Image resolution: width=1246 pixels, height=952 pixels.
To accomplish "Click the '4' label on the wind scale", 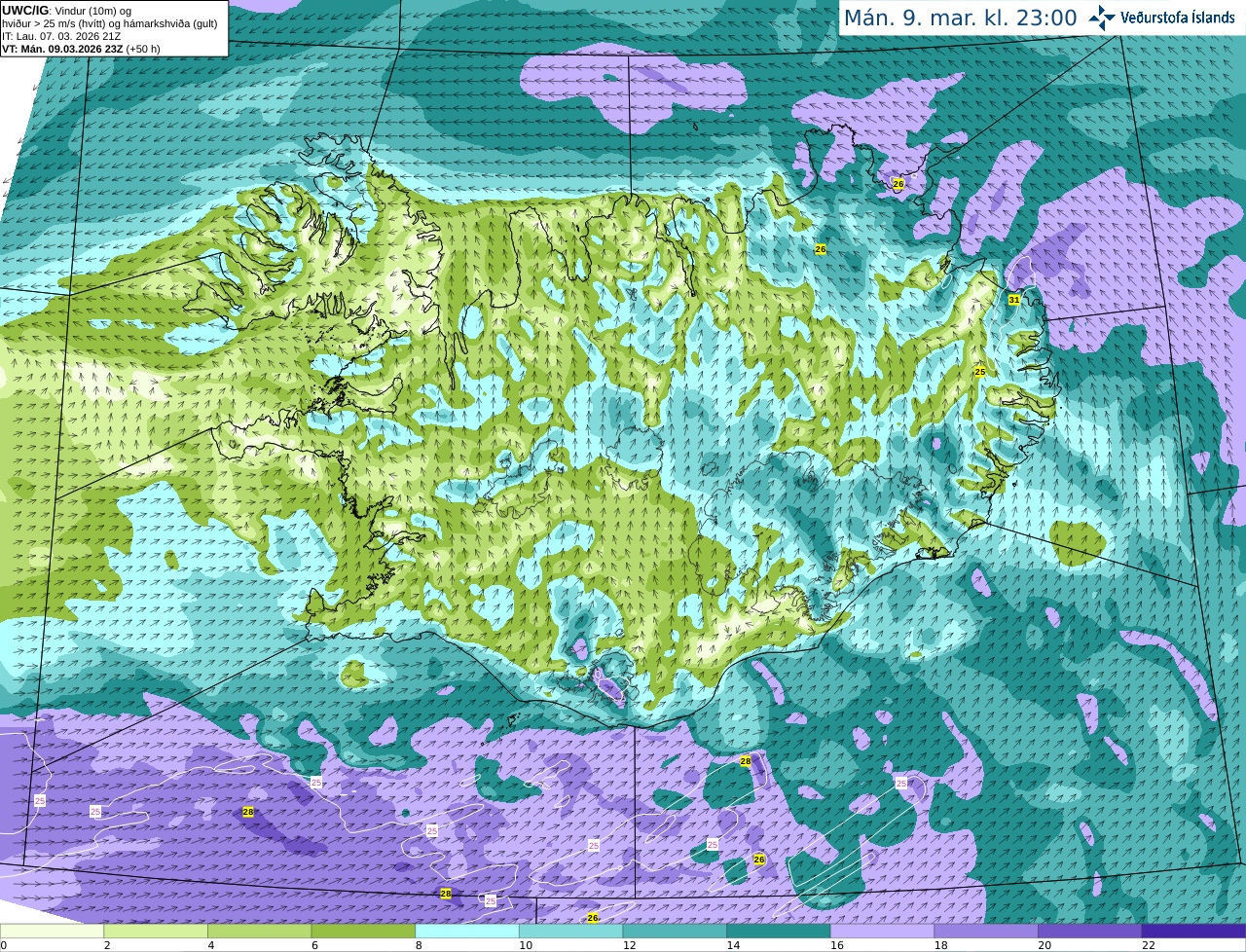I will (210, 945).
